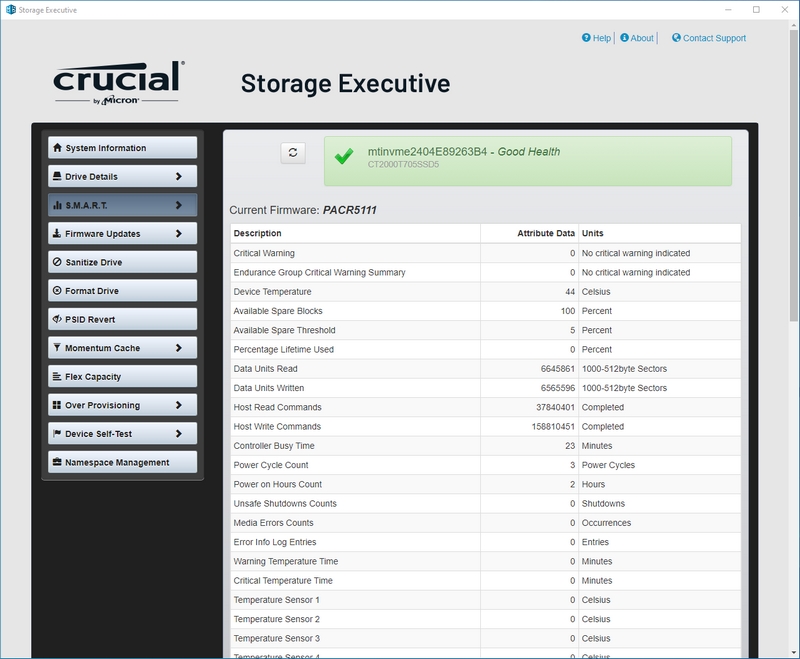800x659 pixels.
Task: Select the Temperature Sensor 2 label
Action: (x=277, y=619)
